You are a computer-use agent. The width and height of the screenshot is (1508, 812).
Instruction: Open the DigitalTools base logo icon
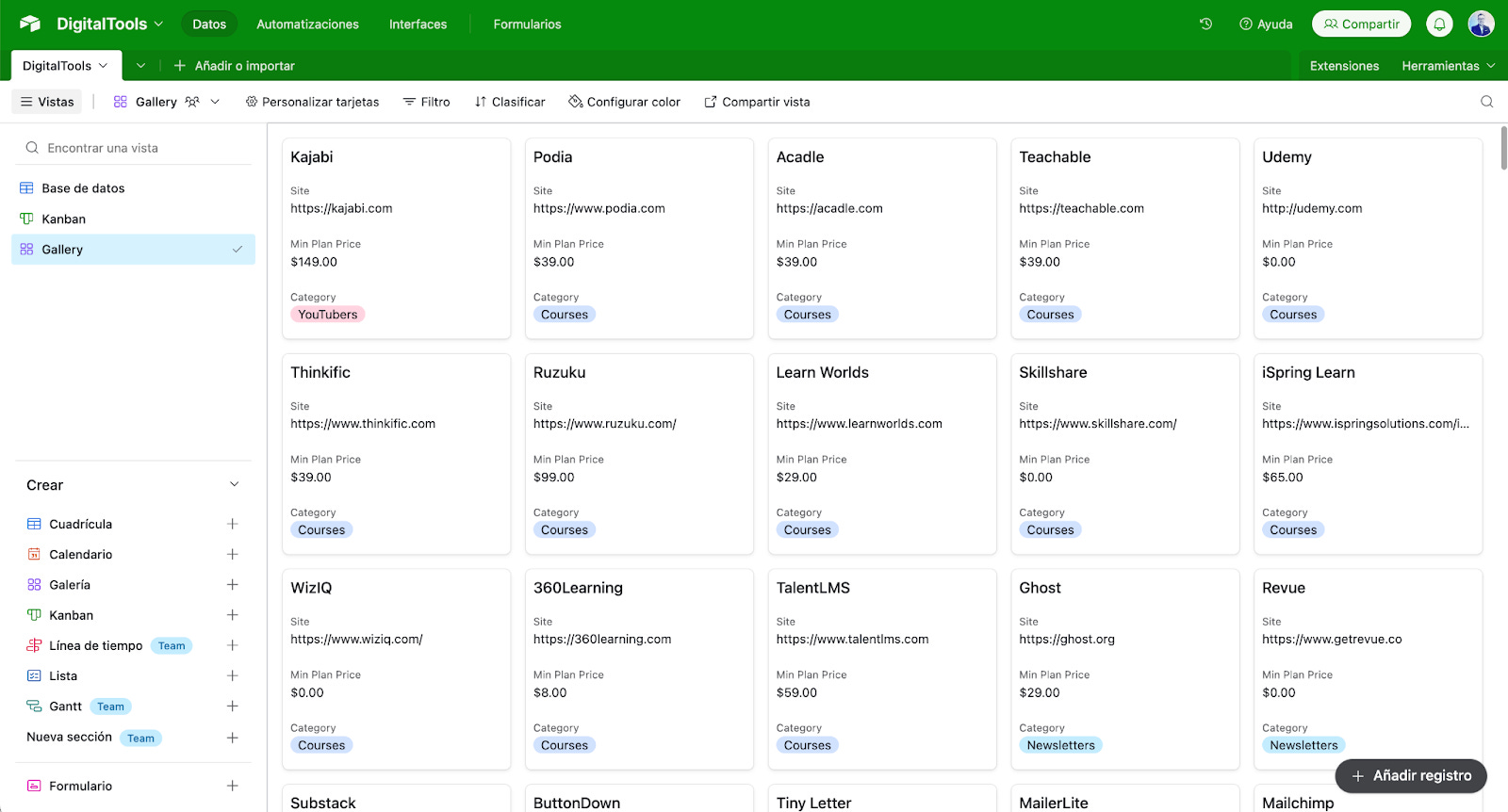[x=30, y=24]
